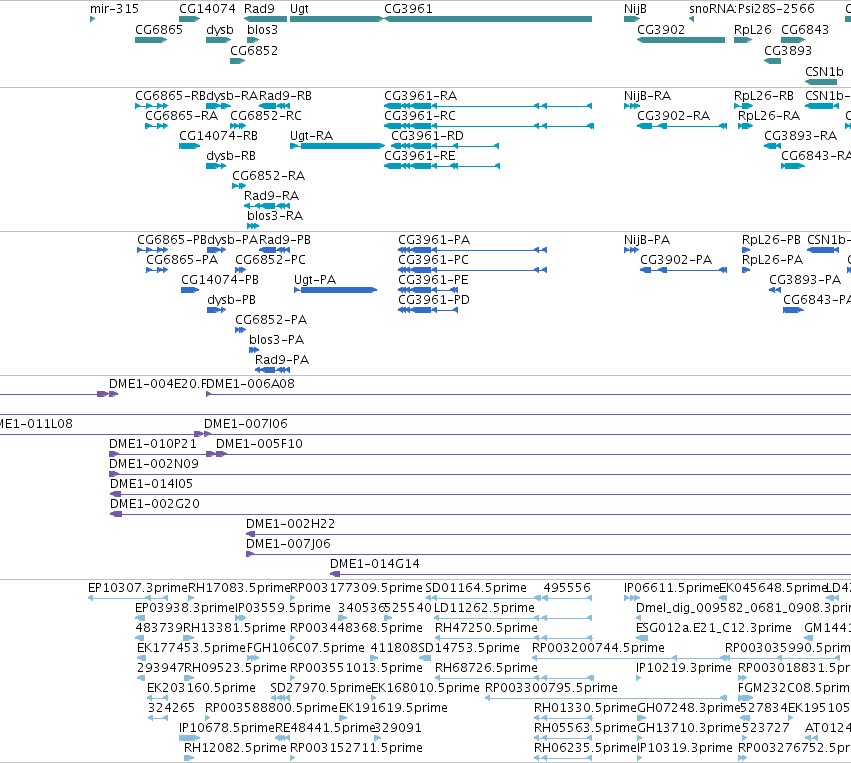The height and width of the screenshot is (763, 851).
Task: Click the DME1-010P21 clone label
Action: (153, 444)
